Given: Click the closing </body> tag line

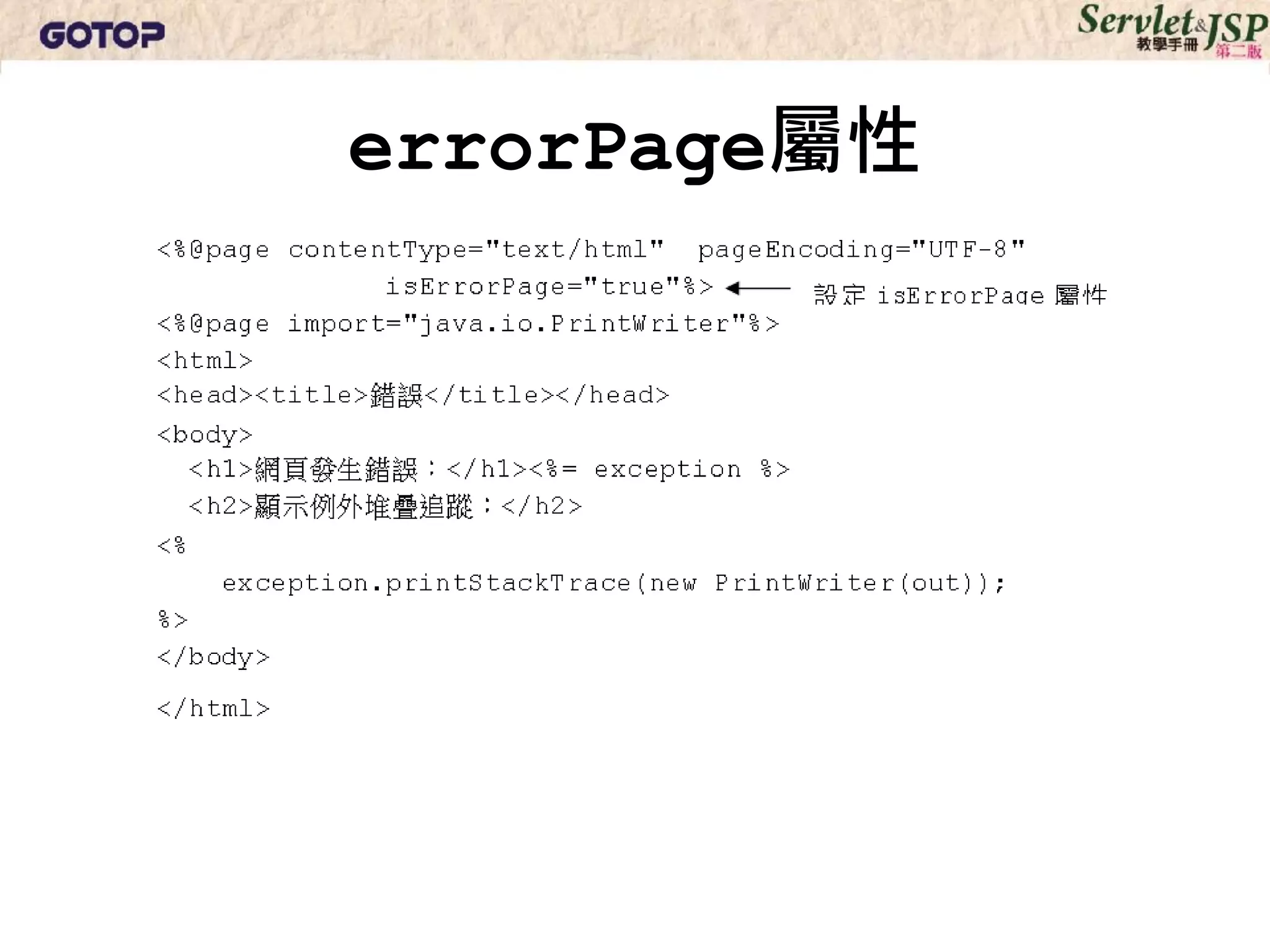Looking at the screenshot, I should [x=214, y=658].
